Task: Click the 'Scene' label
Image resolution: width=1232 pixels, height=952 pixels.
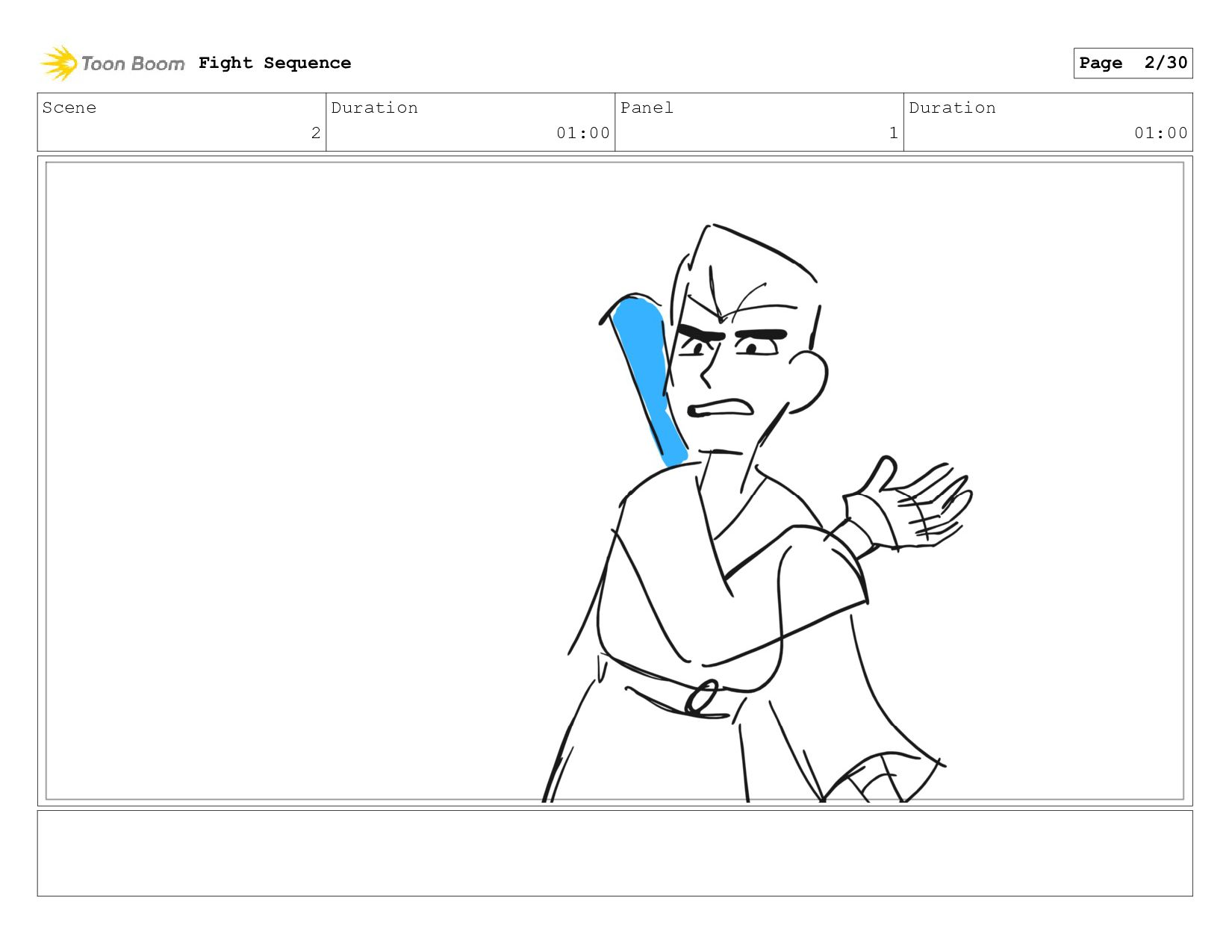Action: [69, 108]
